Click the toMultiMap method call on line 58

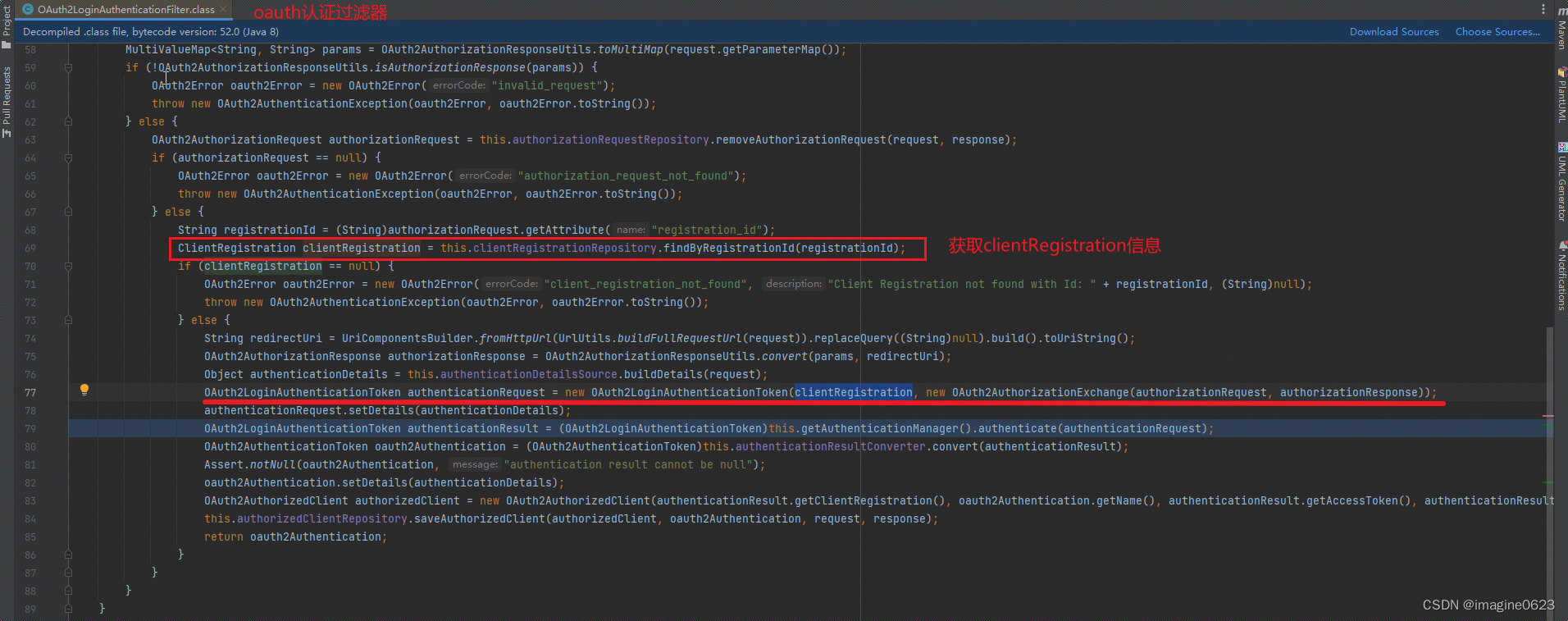(x=631, y=49)
